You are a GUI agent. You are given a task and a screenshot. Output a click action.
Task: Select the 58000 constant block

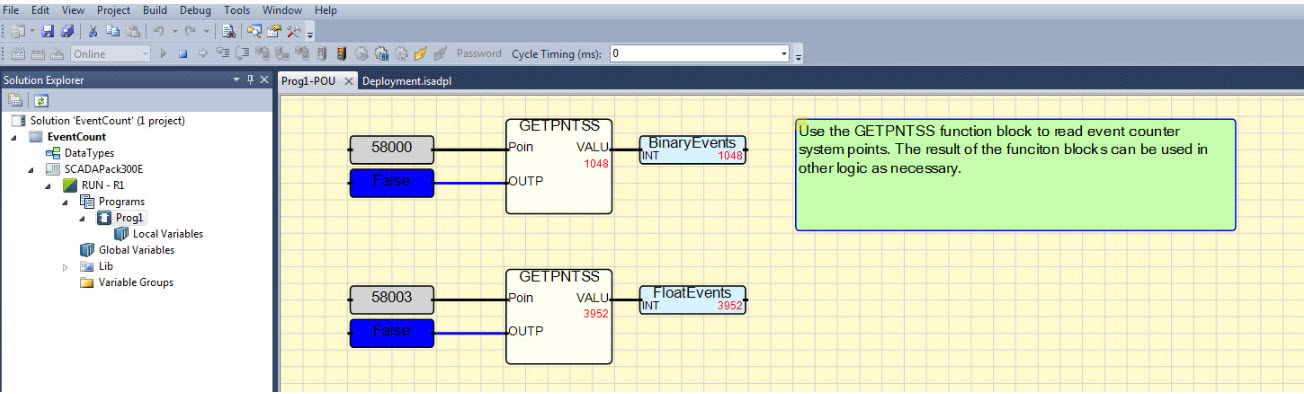tap(392, 149)
